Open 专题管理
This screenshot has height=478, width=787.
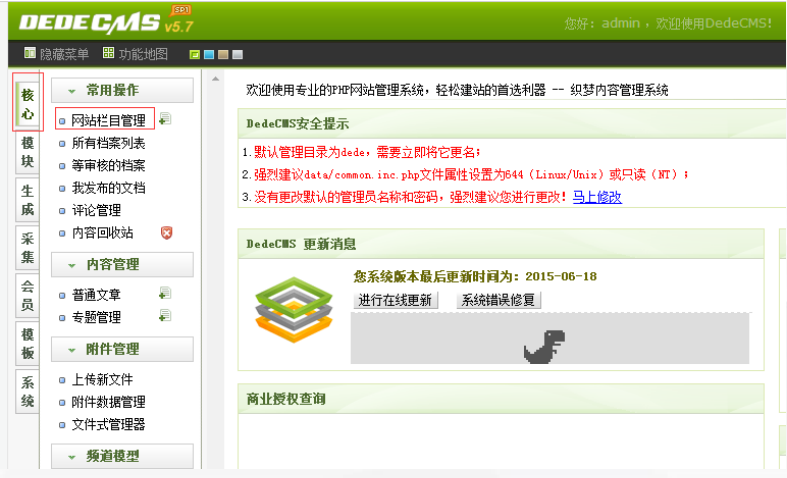coord(96,317)
